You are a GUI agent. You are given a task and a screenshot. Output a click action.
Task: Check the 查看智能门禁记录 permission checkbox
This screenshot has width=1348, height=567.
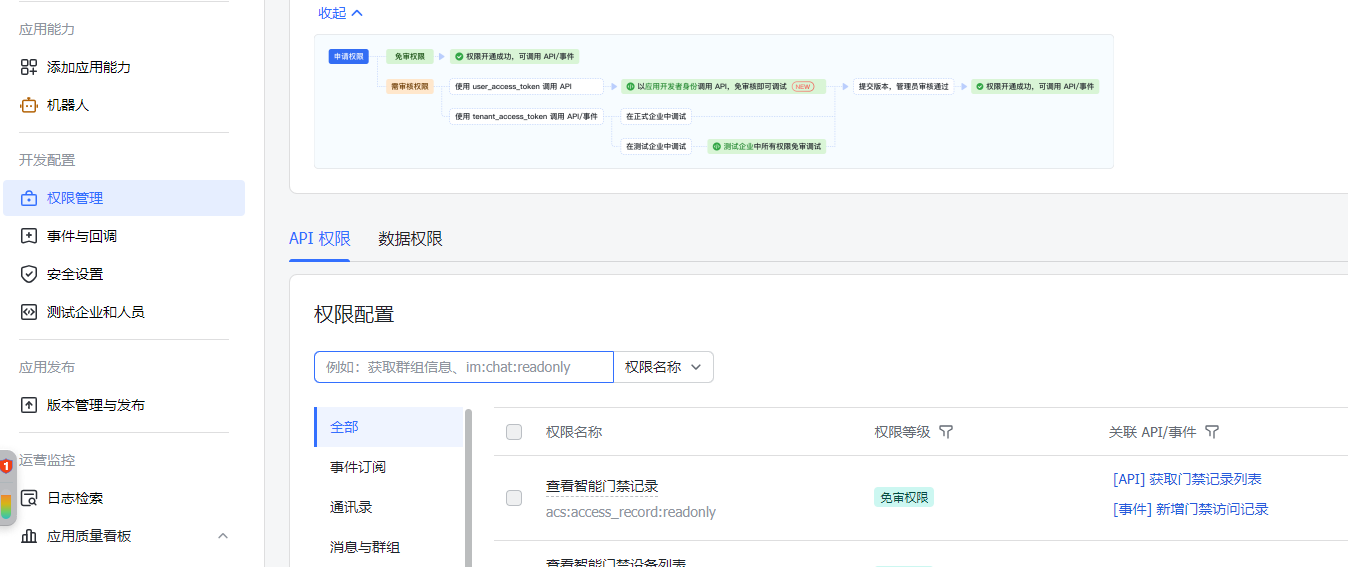[514, 498]
